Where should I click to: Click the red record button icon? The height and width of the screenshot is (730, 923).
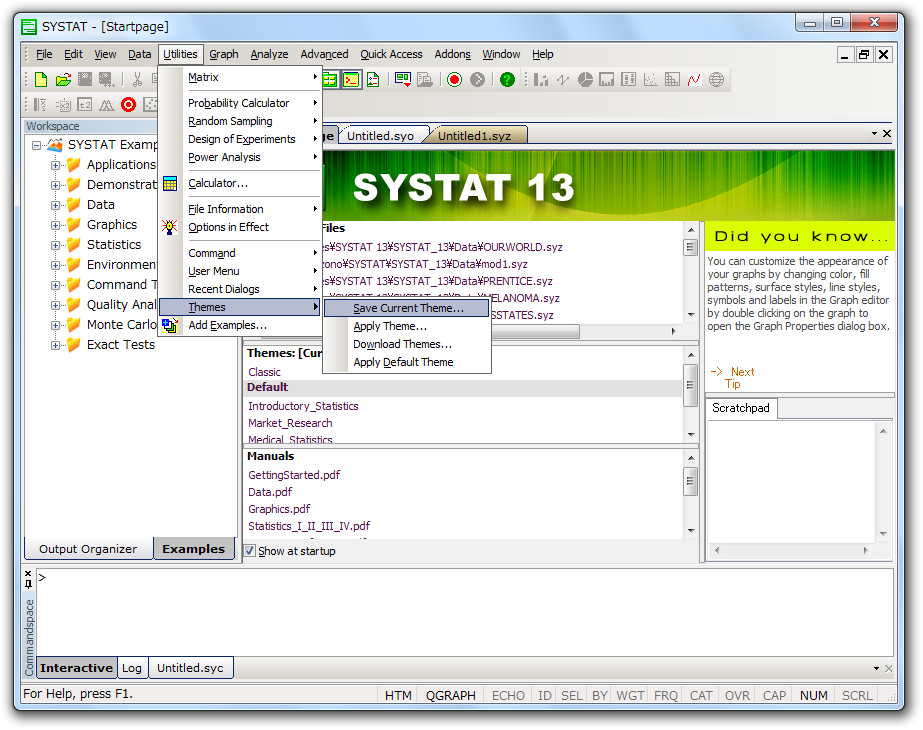click(x=454, y=79)
